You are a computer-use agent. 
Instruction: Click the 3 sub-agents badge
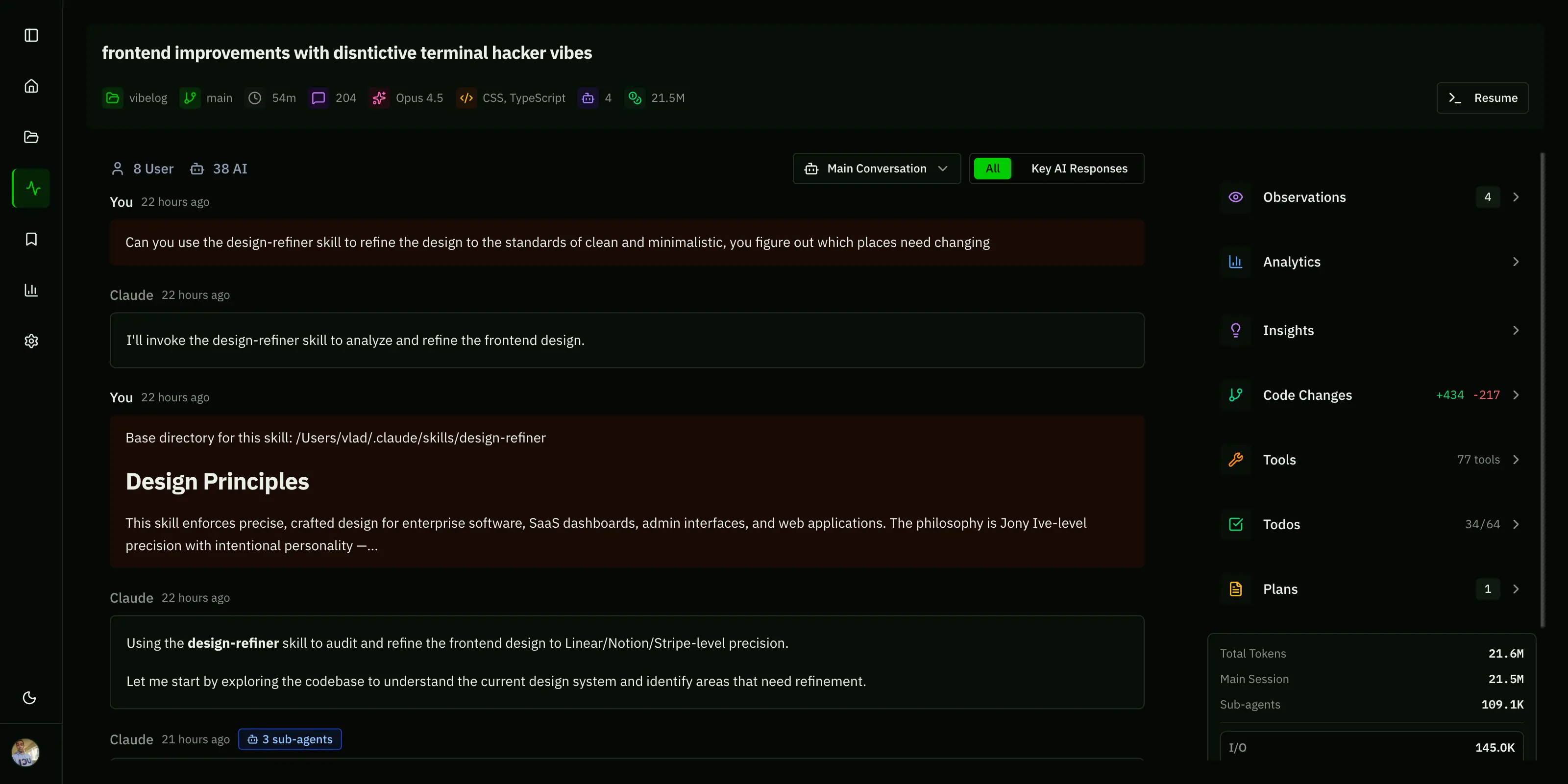pos(290,739)
